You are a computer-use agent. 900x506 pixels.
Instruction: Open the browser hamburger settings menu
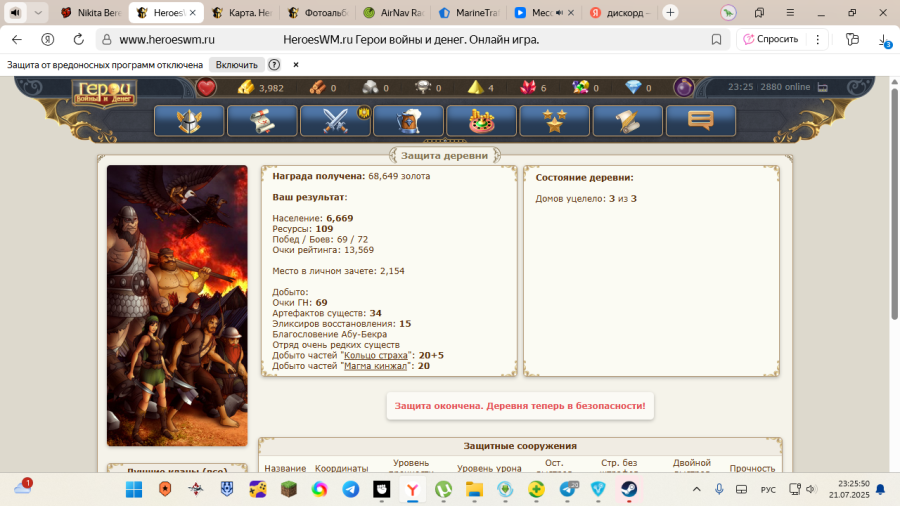click(790, 13)
